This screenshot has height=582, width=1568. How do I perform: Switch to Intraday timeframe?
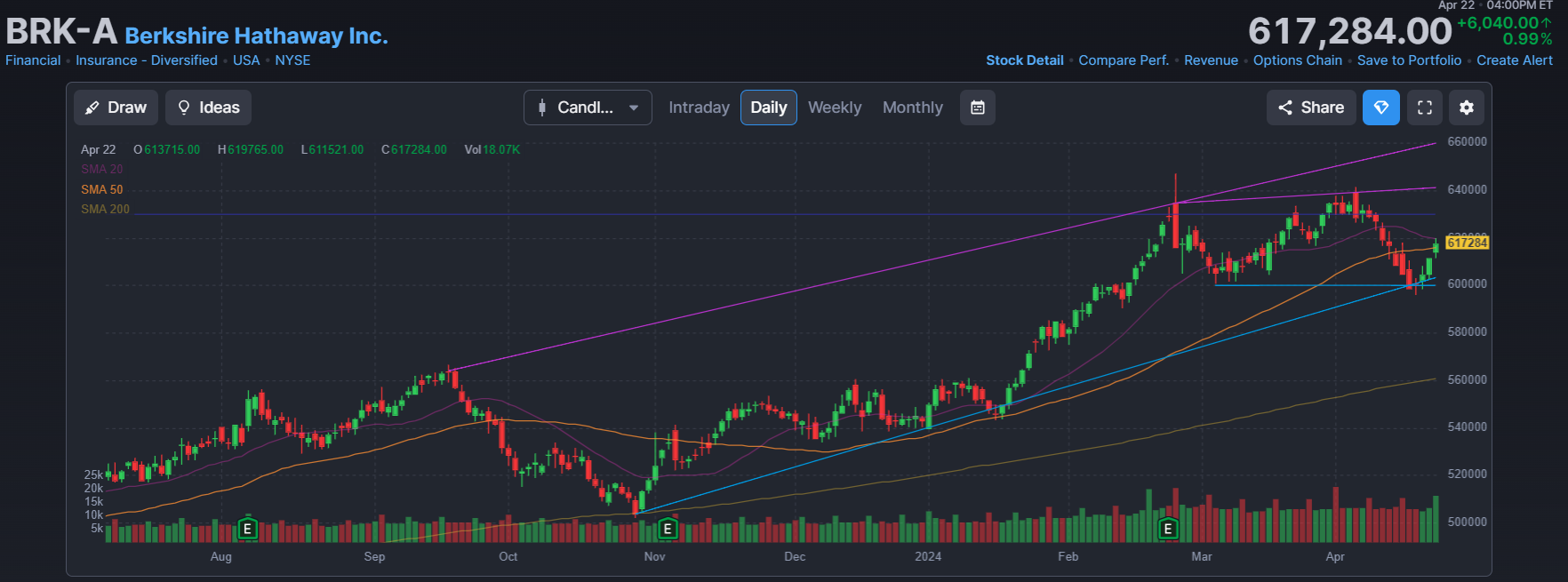699,108
